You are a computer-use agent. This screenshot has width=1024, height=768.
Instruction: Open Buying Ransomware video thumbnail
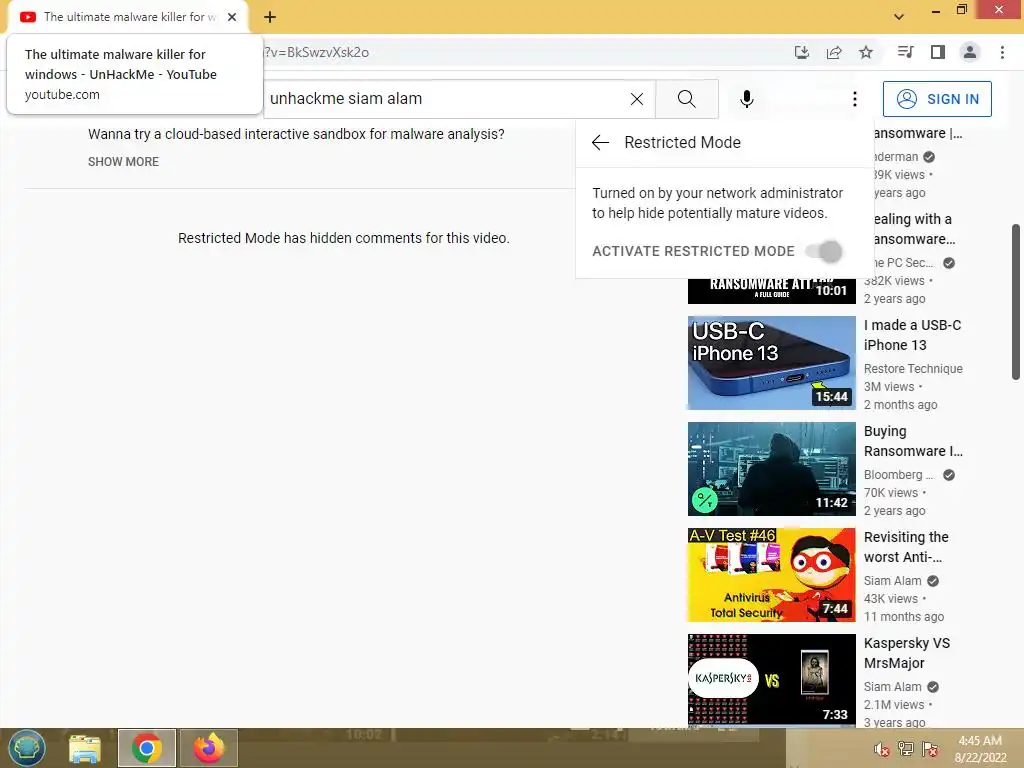771,469
